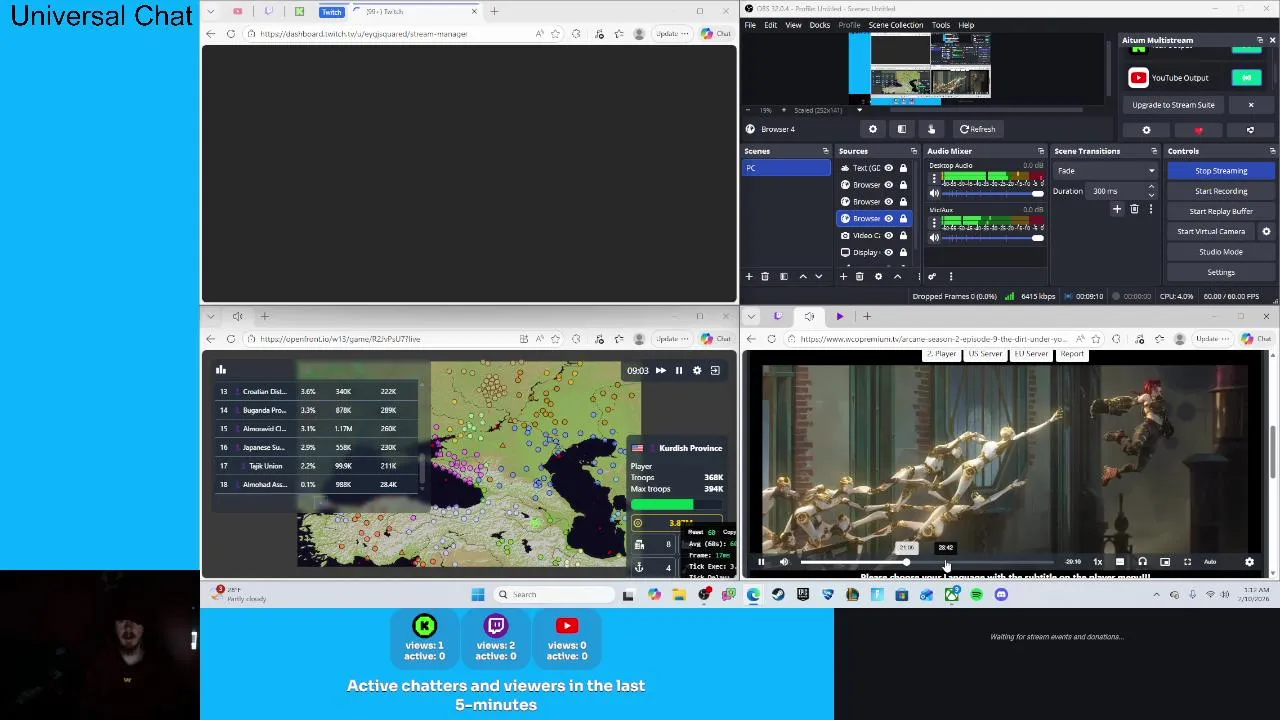Screen dimensions: 1280x720
Task: Toggle OpenFront leaderboard bar-chart icon
Action: click(x=221, y=370)
